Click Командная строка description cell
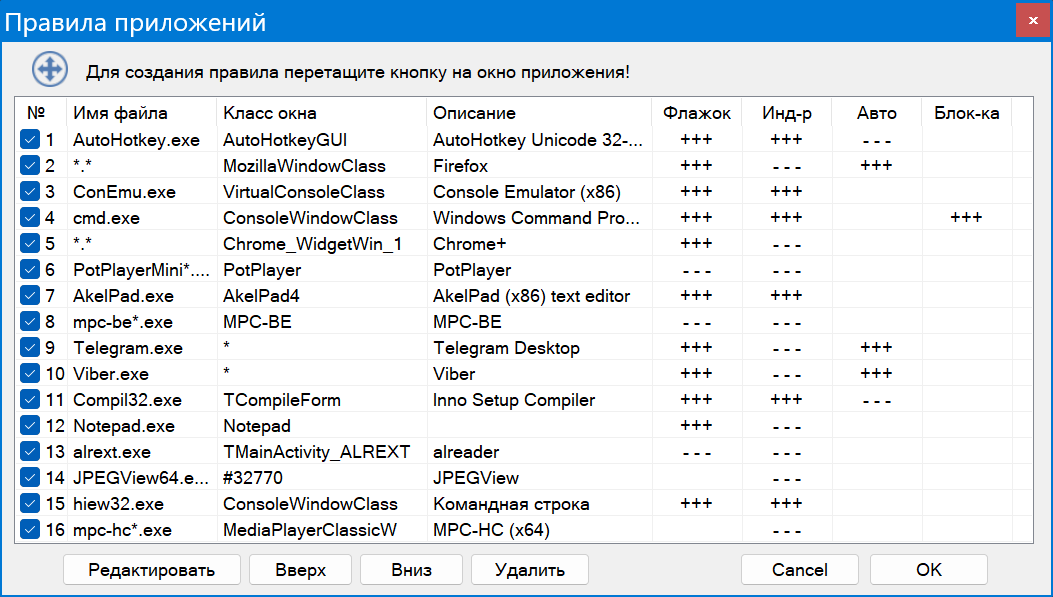Screen dimensions: 1053x597 (511, 504)
